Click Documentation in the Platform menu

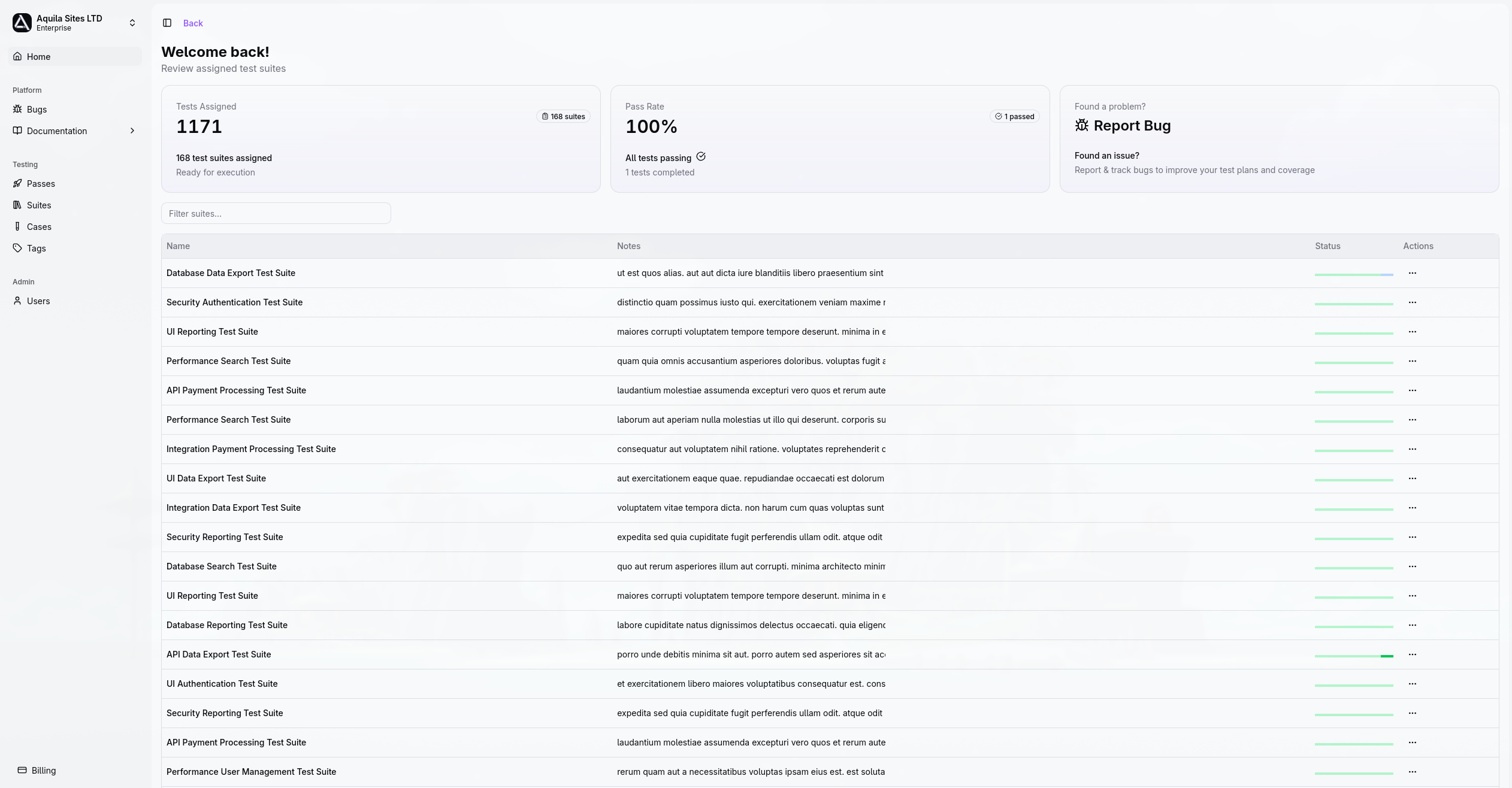coord(56,131)
